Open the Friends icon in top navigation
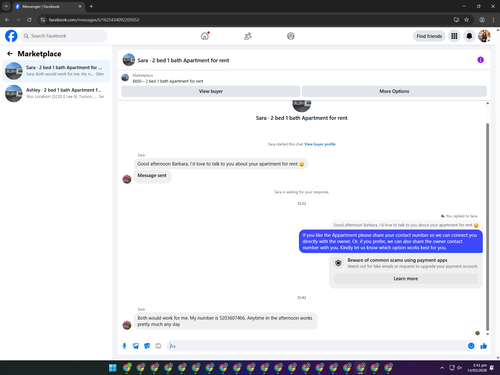Image resolution: width=500 pixels, height=375 pixels. click(248, 36)
